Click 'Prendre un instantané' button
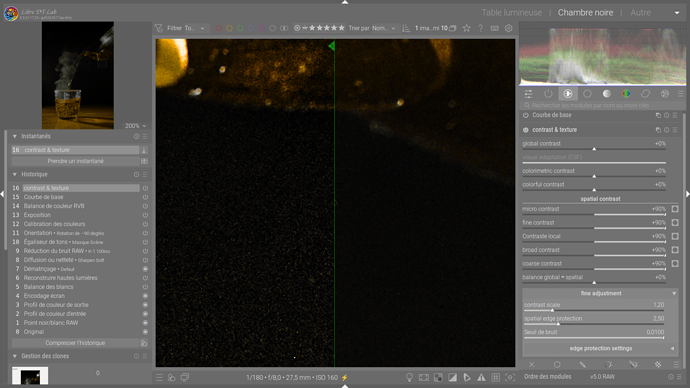 coord(75,161)
